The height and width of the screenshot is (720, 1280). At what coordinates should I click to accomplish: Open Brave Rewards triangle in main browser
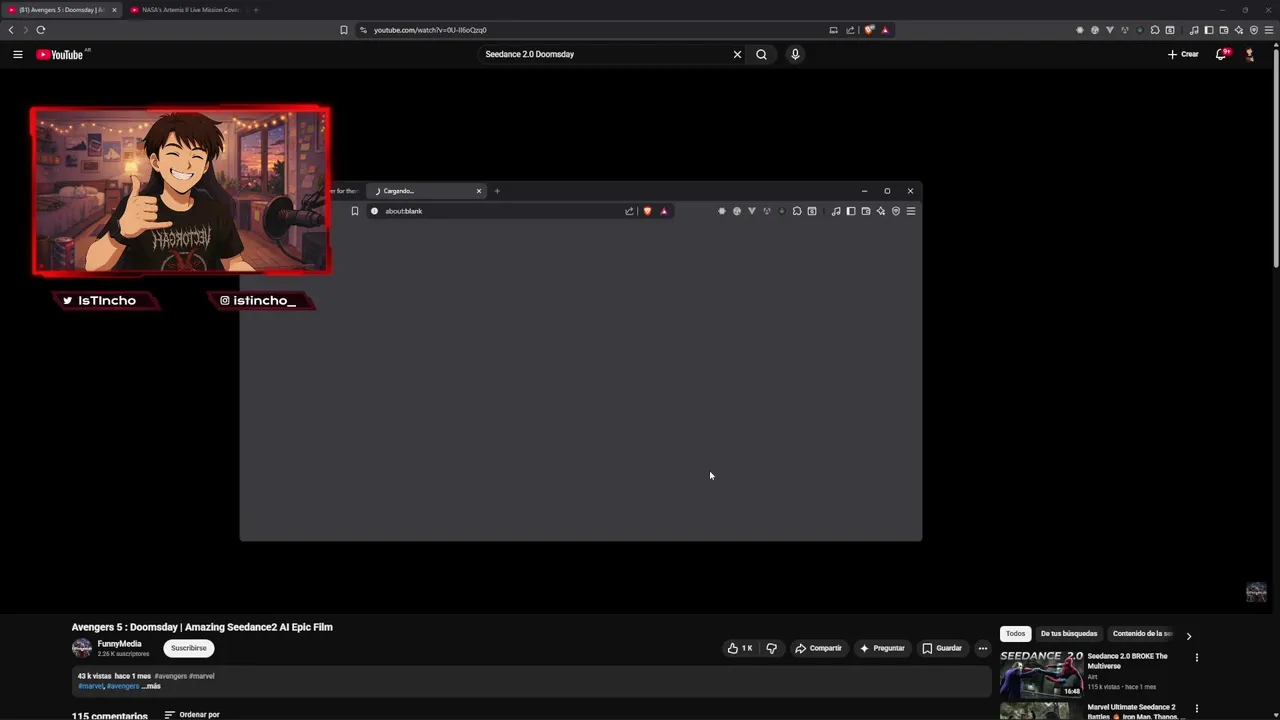coord(885,30)
